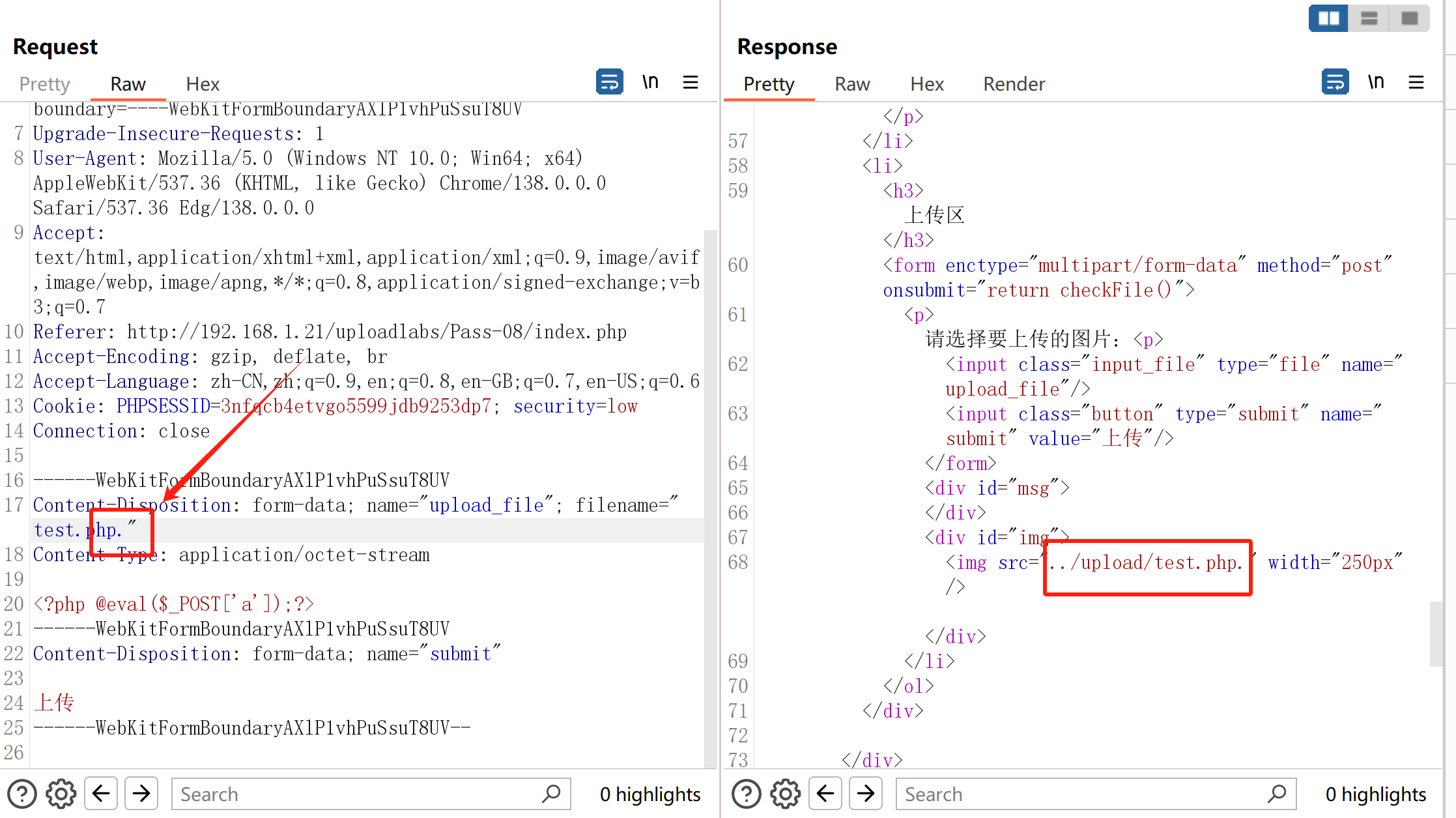Go to previous Request search match

(101, 794)
